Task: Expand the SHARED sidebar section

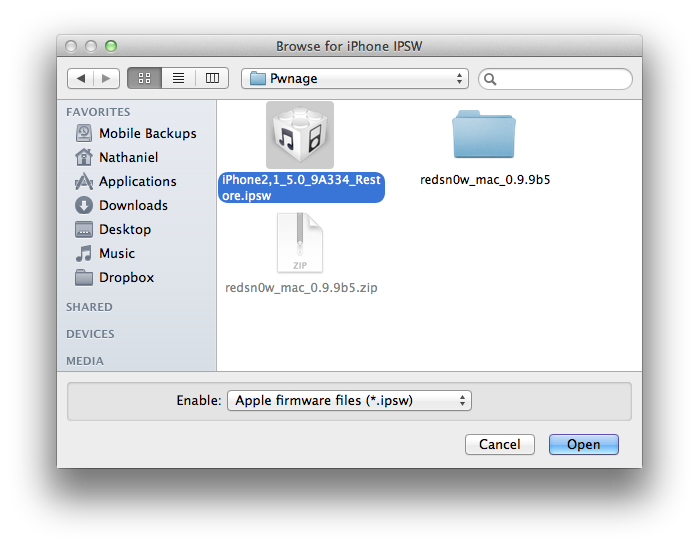Action: point(89,307)
